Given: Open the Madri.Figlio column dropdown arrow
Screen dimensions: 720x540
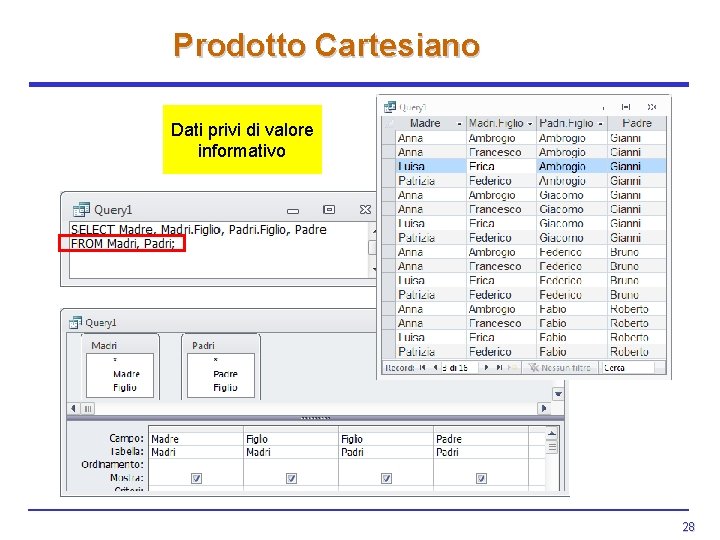Looking at the screenshot, I should coord(530,124).
